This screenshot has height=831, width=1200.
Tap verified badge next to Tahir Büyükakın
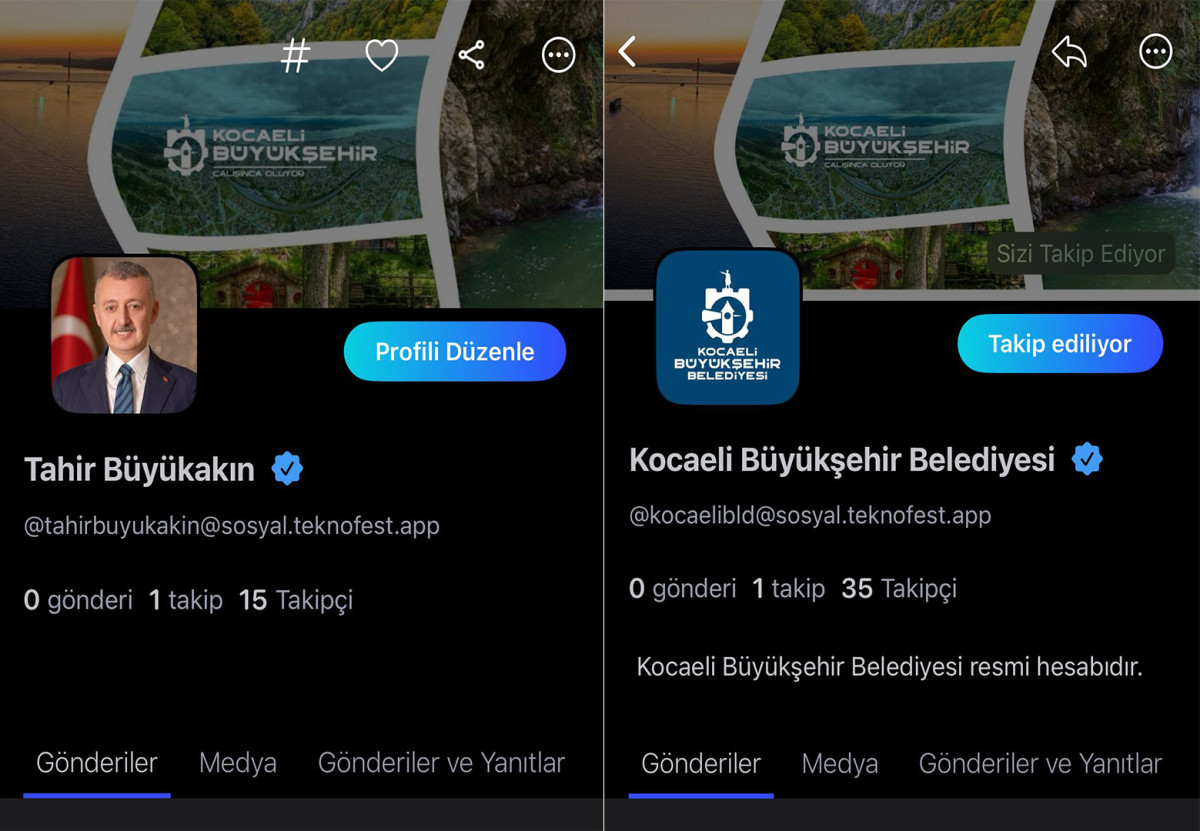pos(287,468)
